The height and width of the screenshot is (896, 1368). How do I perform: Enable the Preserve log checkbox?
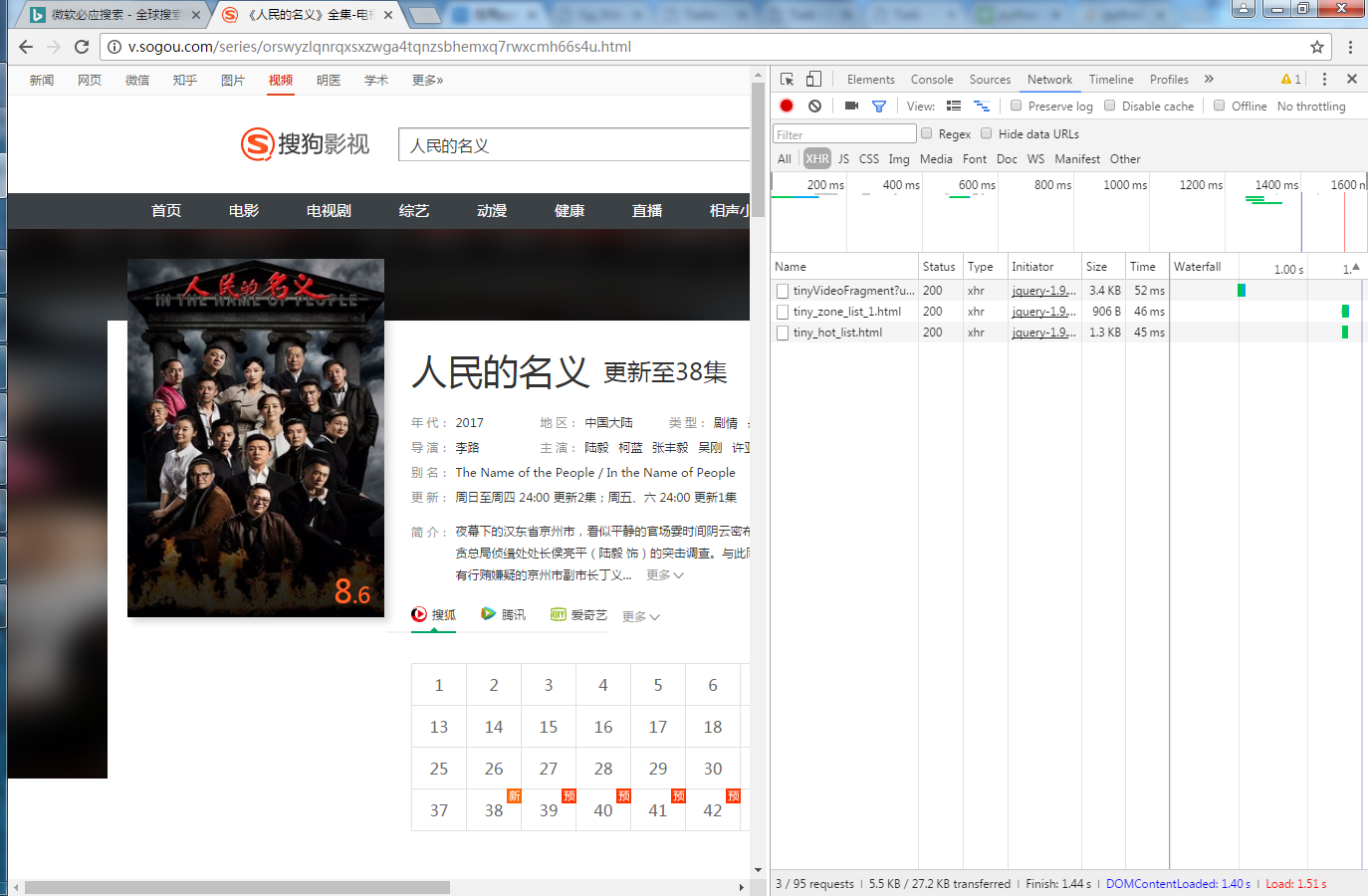[1016, 106]
